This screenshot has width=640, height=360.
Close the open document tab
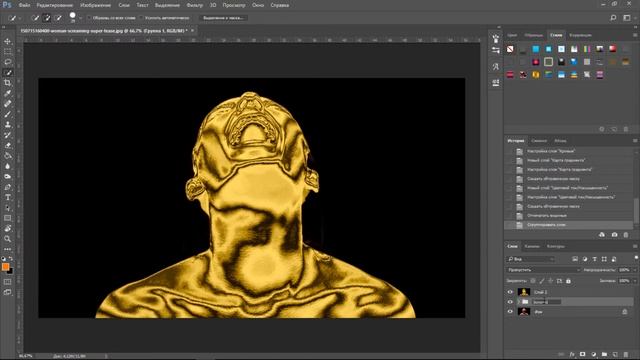192,30
